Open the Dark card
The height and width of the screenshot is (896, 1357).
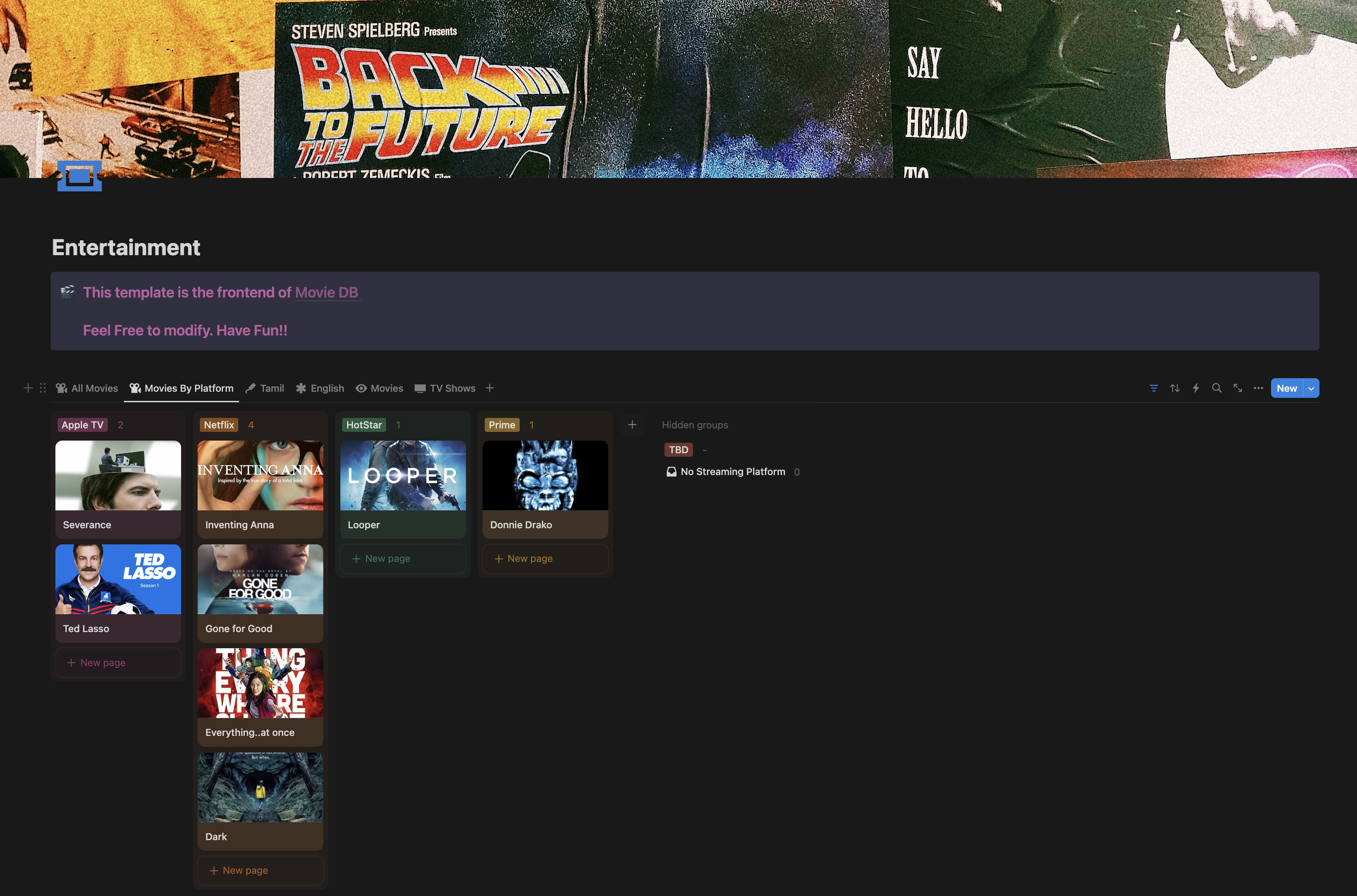260,801
